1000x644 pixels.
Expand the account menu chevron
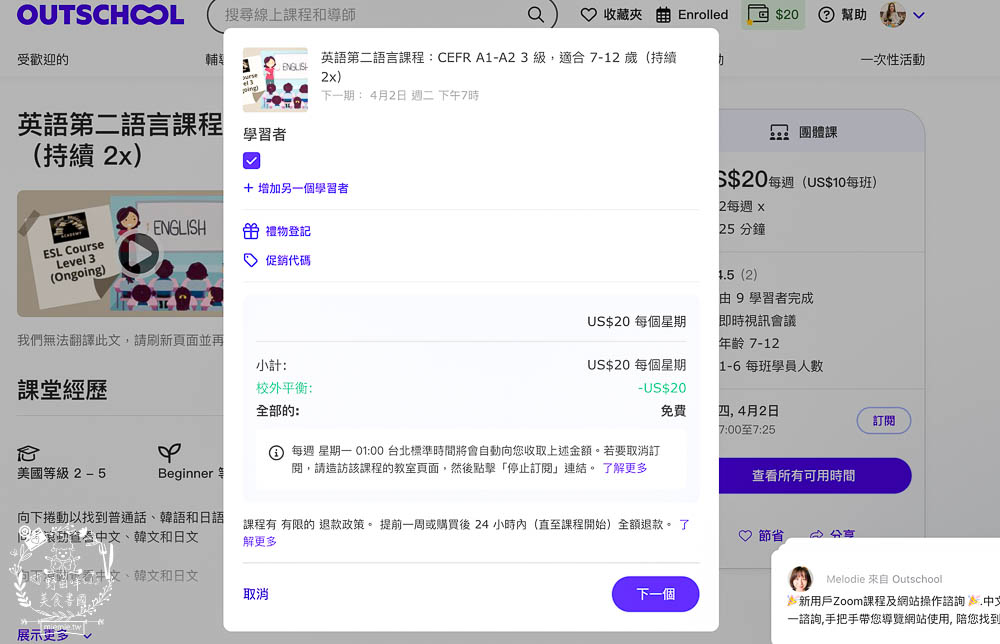918,15
